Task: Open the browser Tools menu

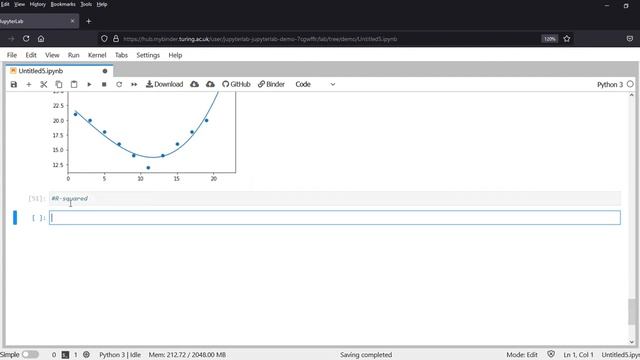Action: coord(86,4)
